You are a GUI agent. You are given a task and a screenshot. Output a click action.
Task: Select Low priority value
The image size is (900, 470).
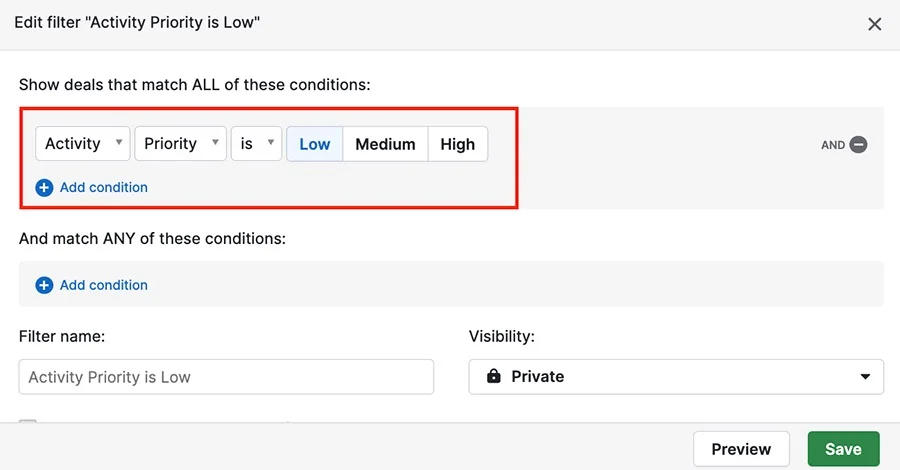point(315,144)
